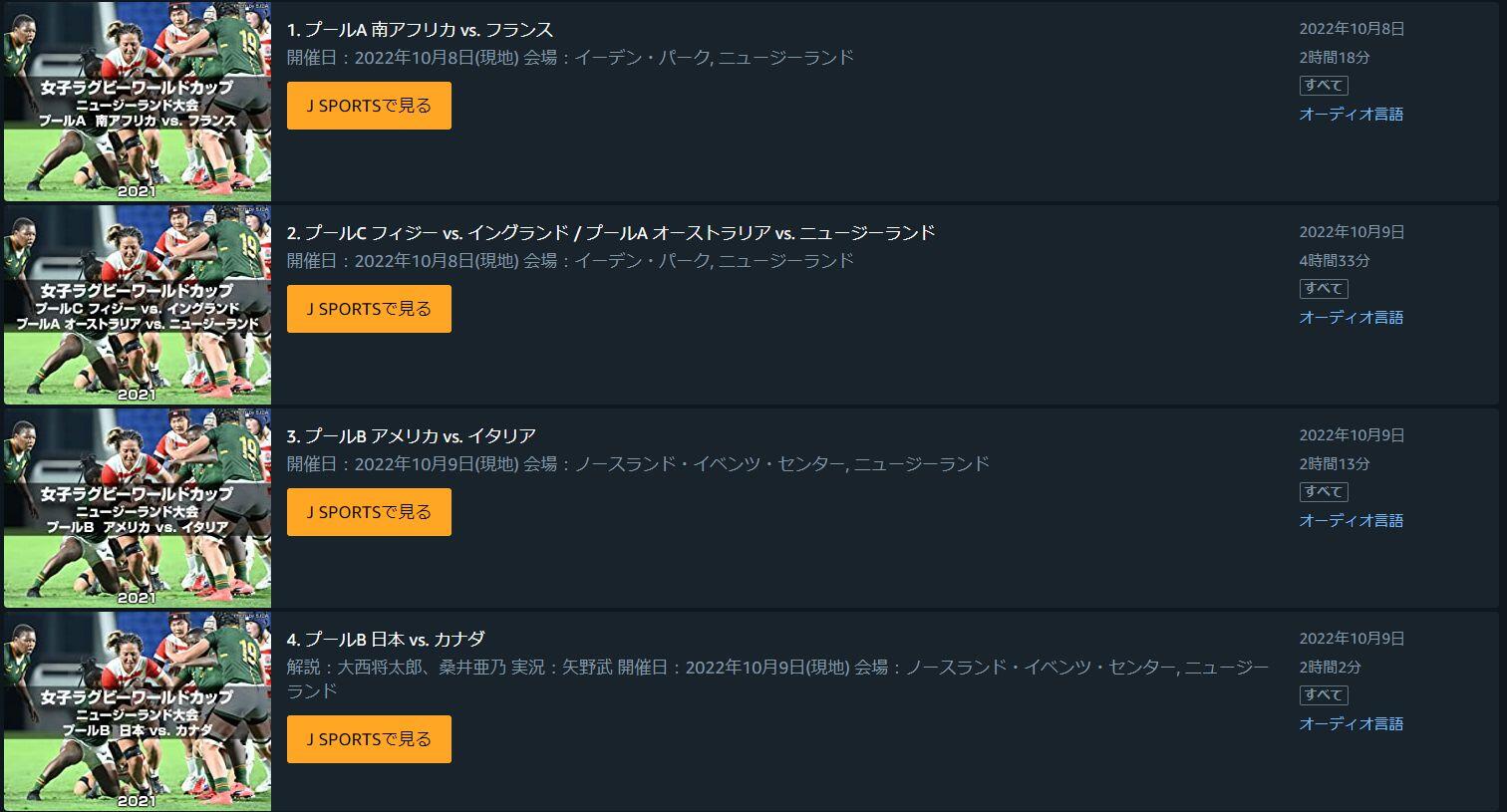Viewport: 1507px width, 812px height.
Task: Click 'J SPORTSで見る' for episode 1
Action: [x=369, y=106]
